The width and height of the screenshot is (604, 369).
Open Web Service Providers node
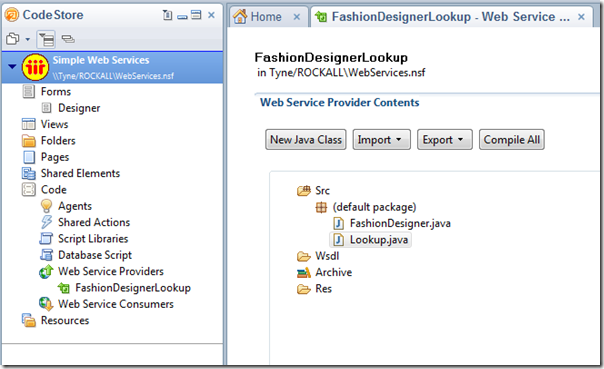[x=111, y=272]
